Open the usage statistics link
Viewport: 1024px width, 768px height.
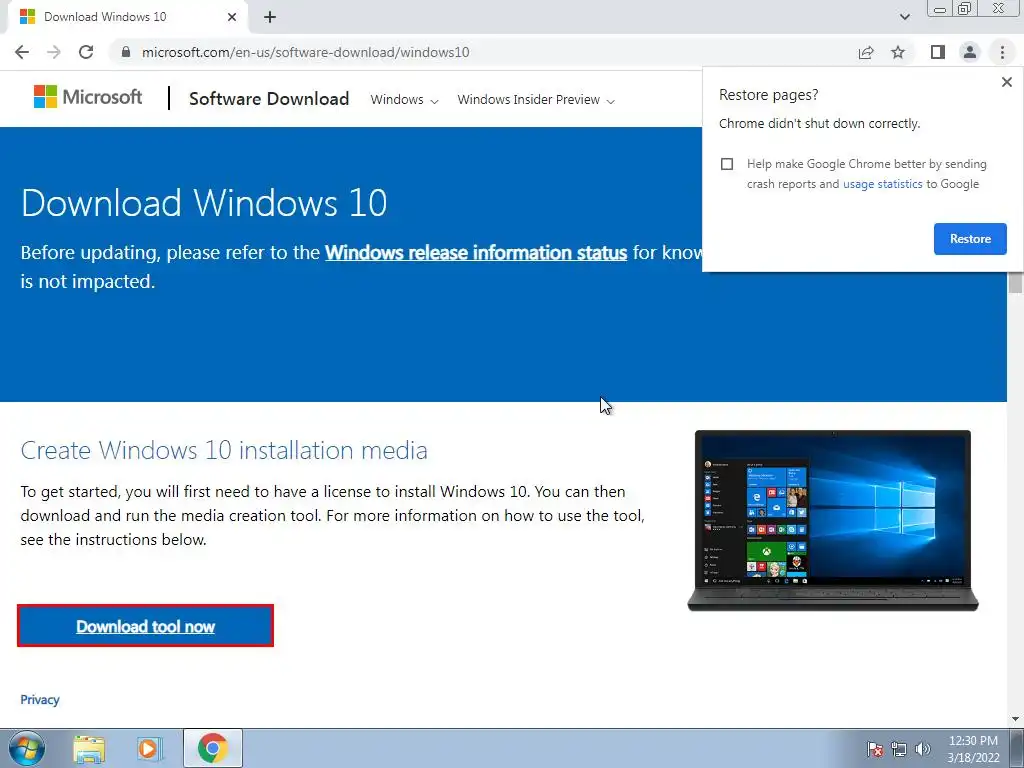click(882, 184)
